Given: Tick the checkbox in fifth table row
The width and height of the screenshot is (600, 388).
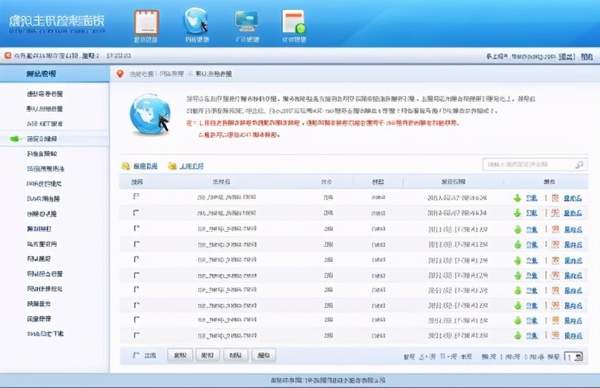Looking at the screenshot, I should pyautogui.click(x=137, y=259).
